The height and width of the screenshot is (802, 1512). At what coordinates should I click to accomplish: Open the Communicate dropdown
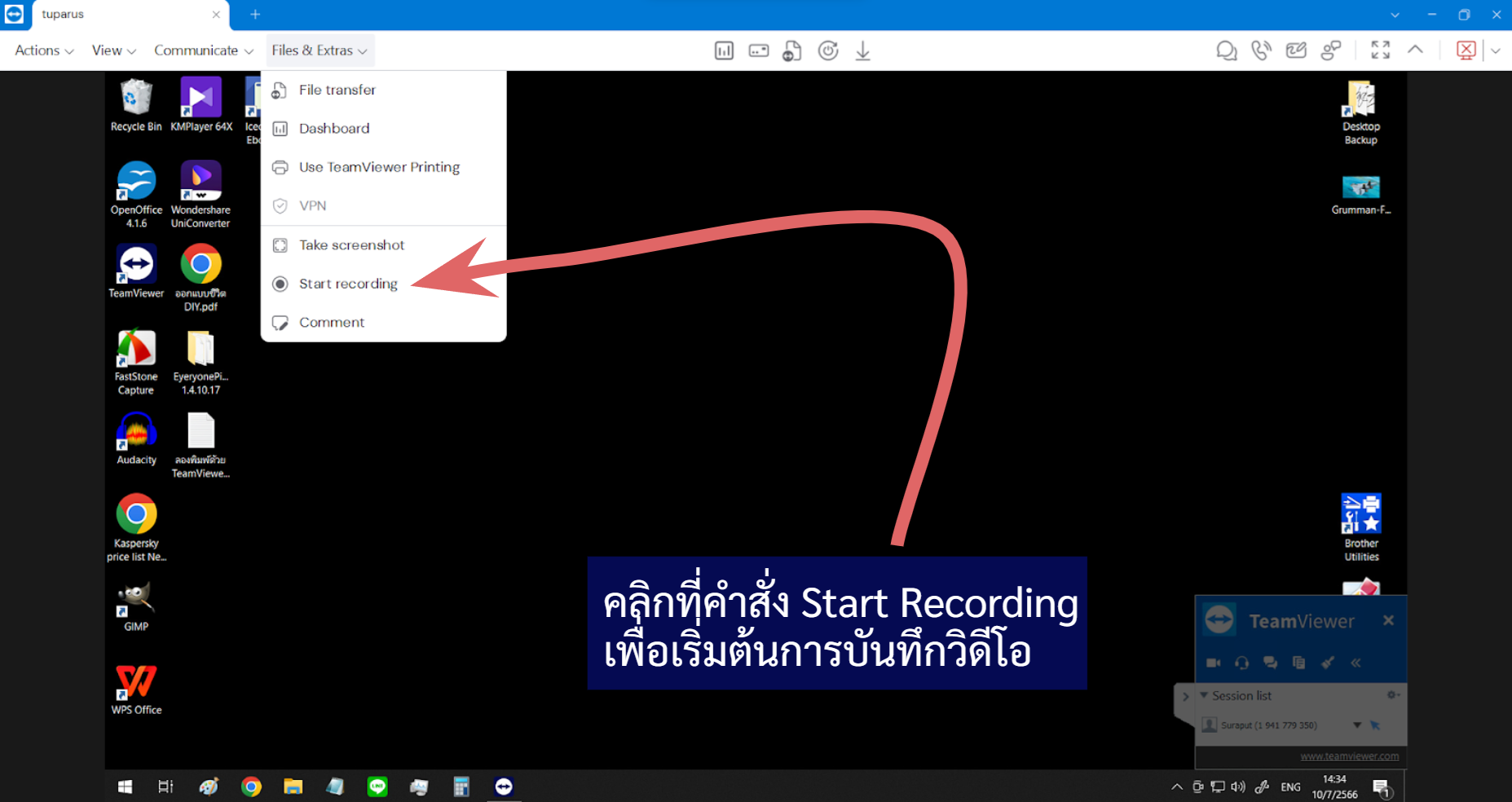[x=203, y=51]
